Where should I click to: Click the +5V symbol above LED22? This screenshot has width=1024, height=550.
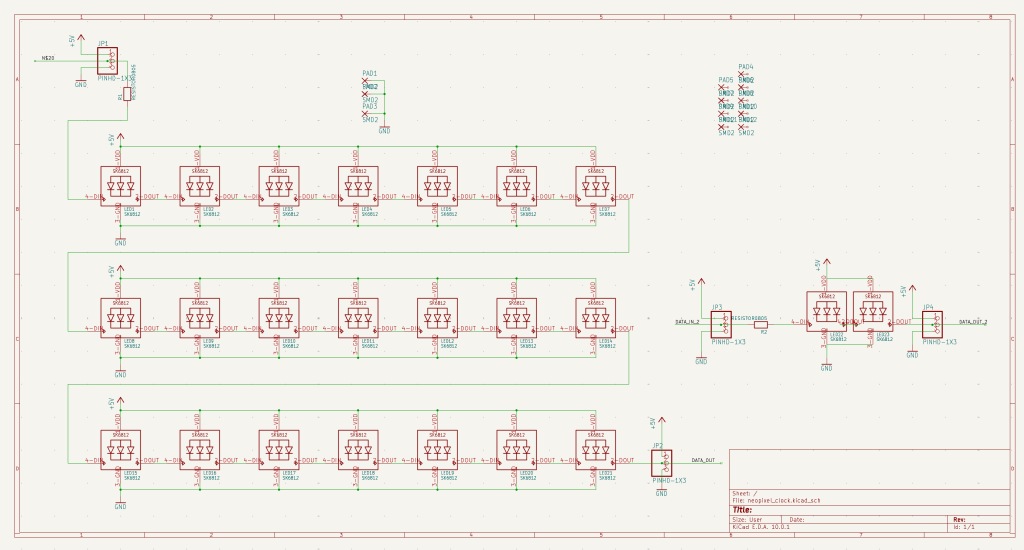(x=824, y=264)
